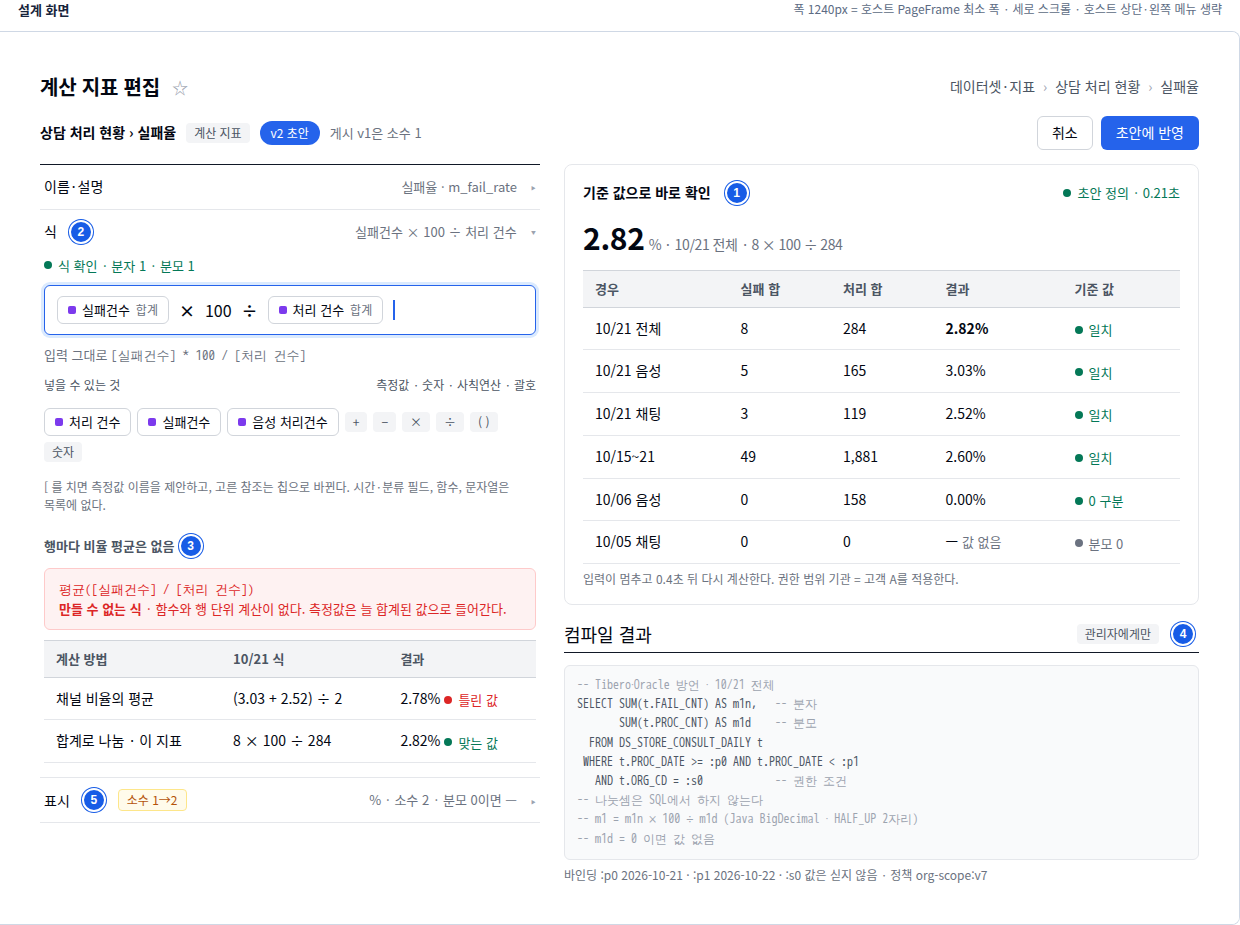This screenshot has width=1240, height=925.
Task: Click the 경우 column header
Action: [607, 289]
